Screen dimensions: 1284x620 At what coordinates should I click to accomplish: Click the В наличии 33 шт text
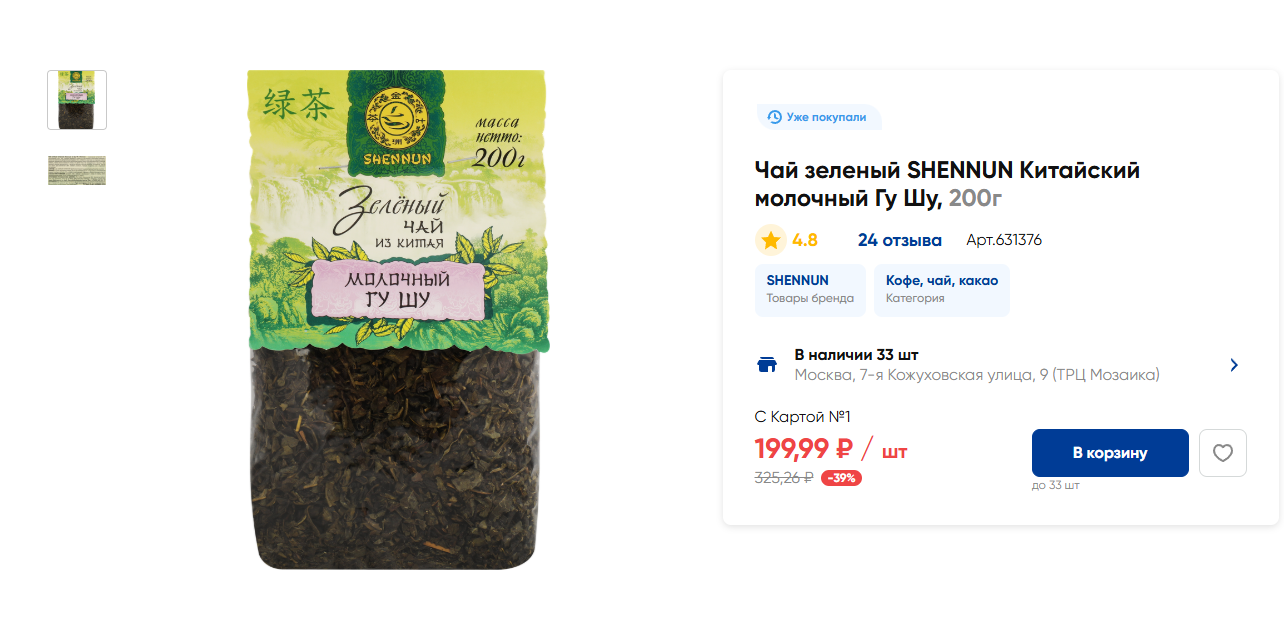pyautogui.click(x=856, y=355)
